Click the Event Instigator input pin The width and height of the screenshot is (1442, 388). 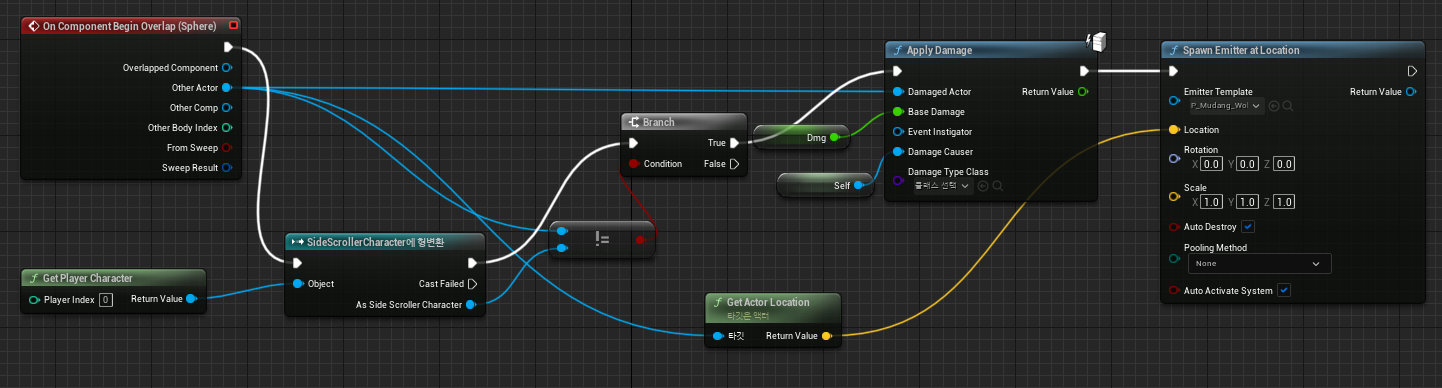[x=897, y=132]
